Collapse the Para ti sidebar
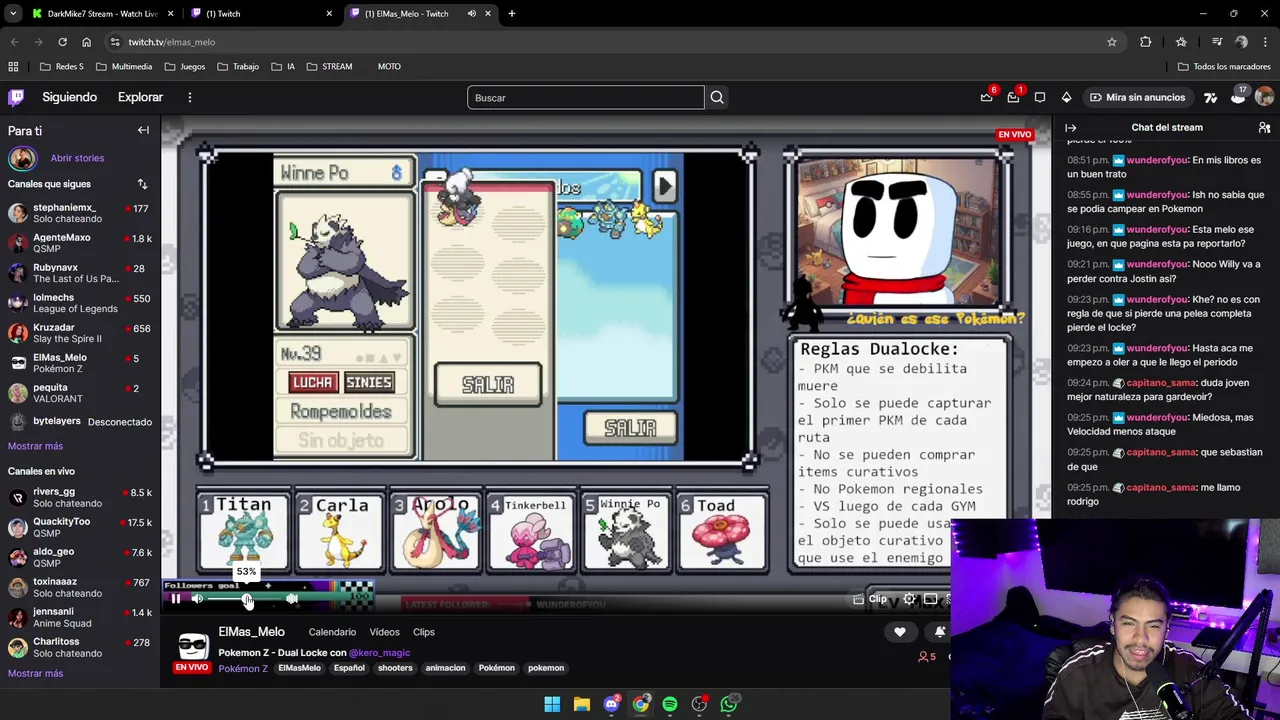Screen dimensions: 1280x720 pyautogui.click(x=143, y=130)
